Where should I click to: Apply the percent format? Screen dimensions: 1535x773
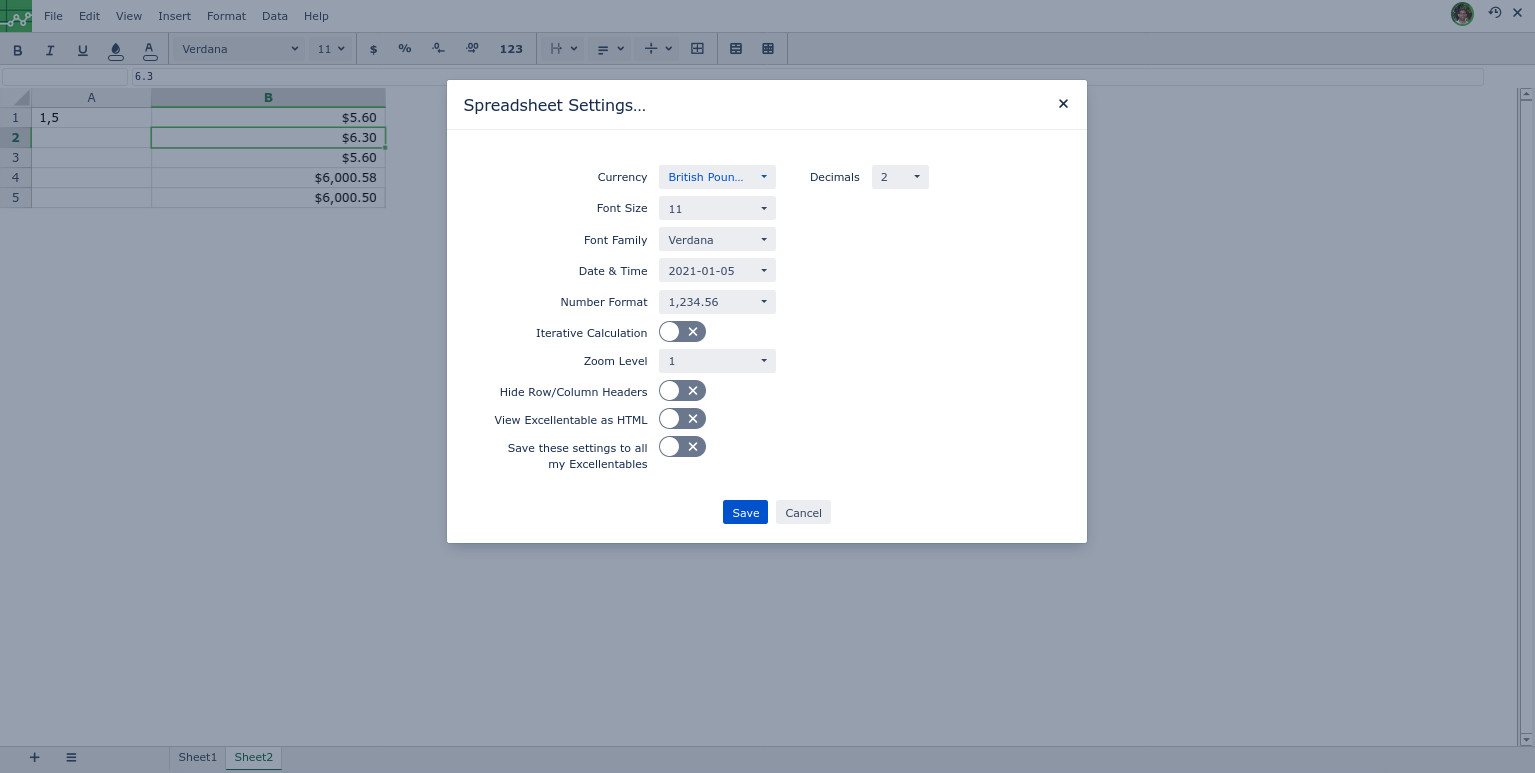405,49
